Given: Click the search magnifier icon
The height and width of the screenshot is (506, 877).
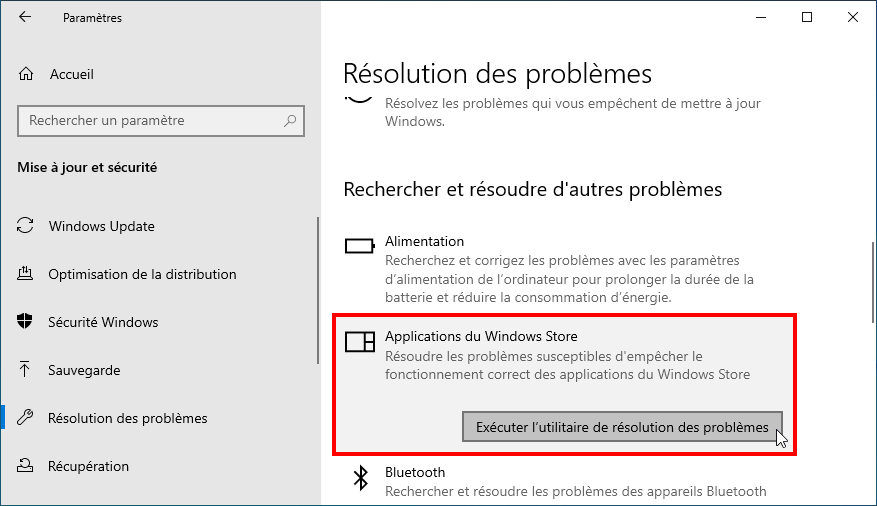Looking at the screenshot, I should [290, 120].
